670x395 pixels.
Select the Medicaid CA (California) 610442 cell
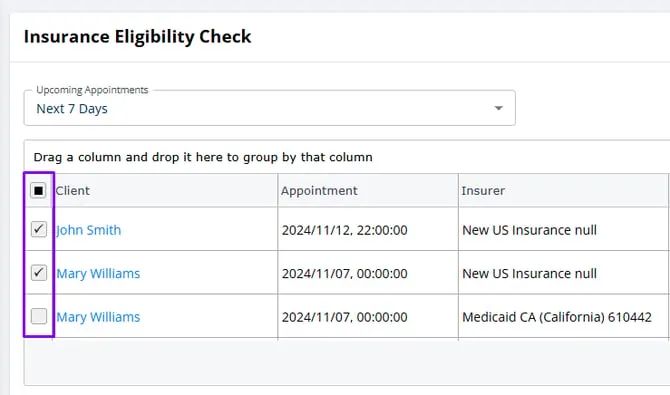563,316
